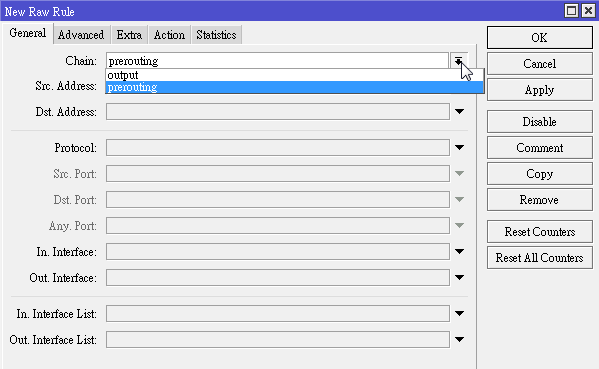Open the Action tab

point(169,35)
